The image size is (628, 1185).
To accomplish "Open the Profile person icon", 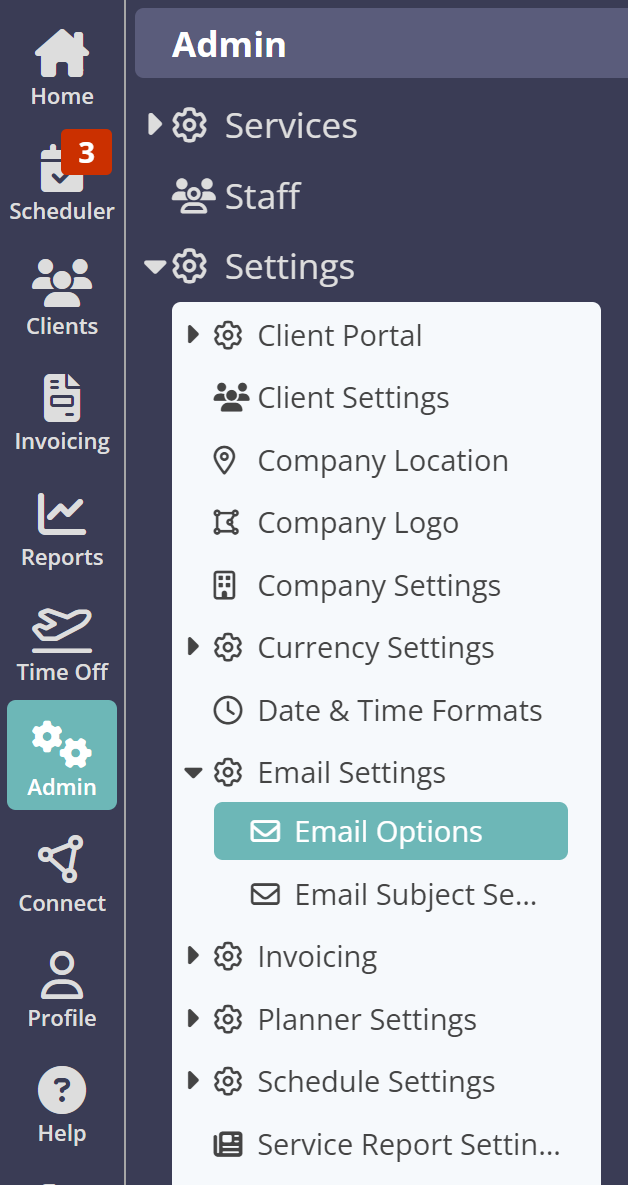I will pyautogui.click(x=62, y=975).
